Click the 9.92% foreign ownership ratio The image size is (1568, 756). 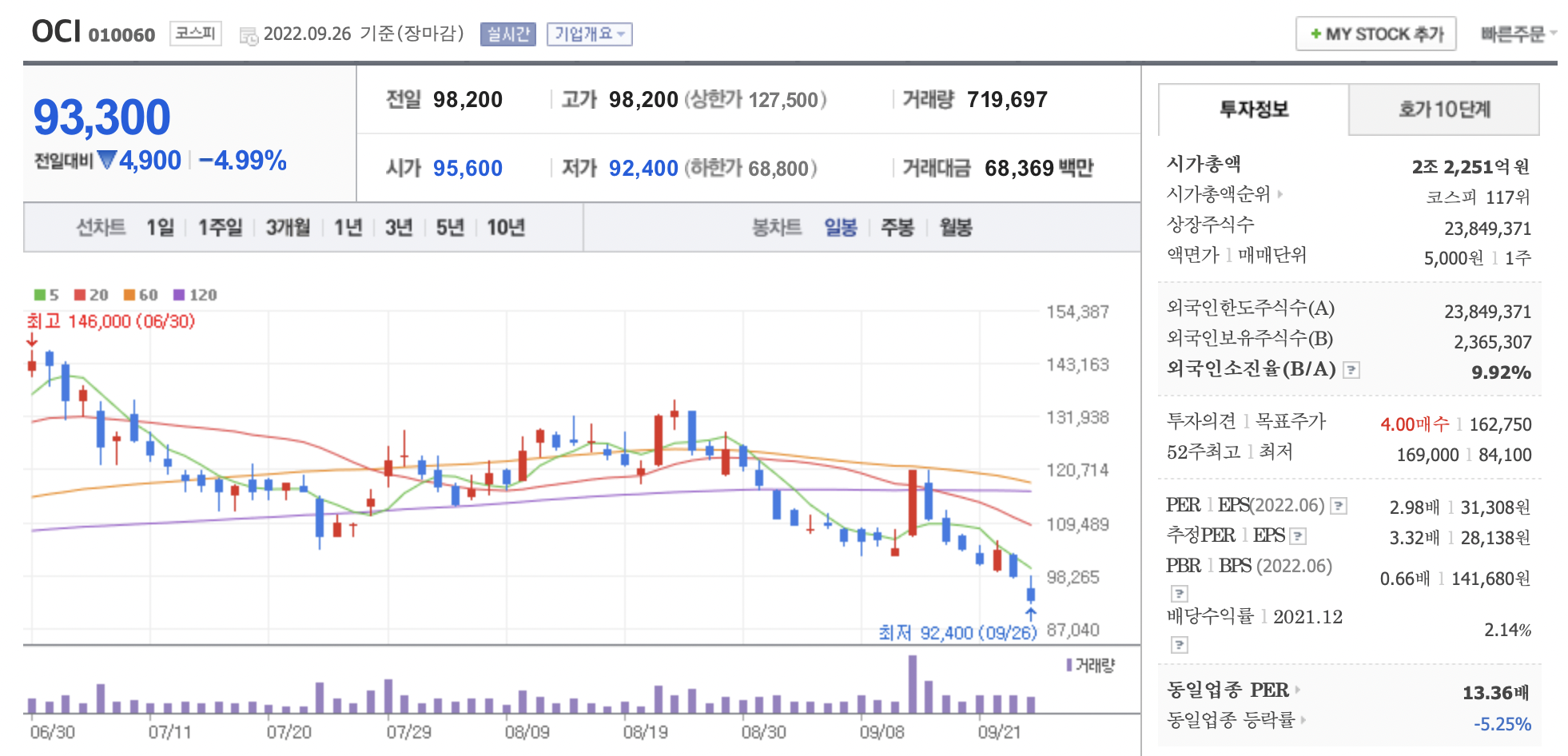[1501, 372]
